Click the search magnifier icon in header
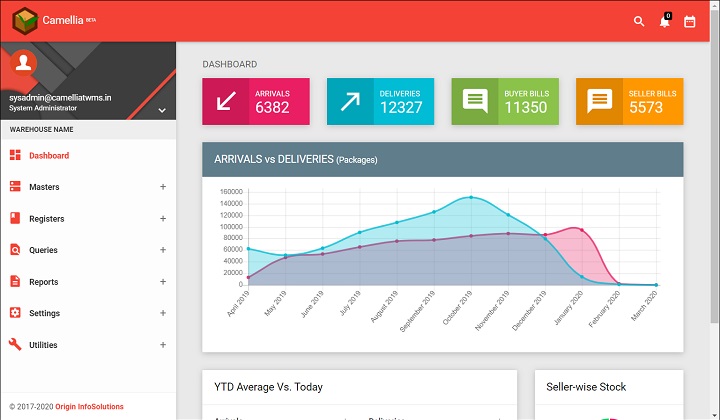The image size is (720, 420). pos(639,21)
